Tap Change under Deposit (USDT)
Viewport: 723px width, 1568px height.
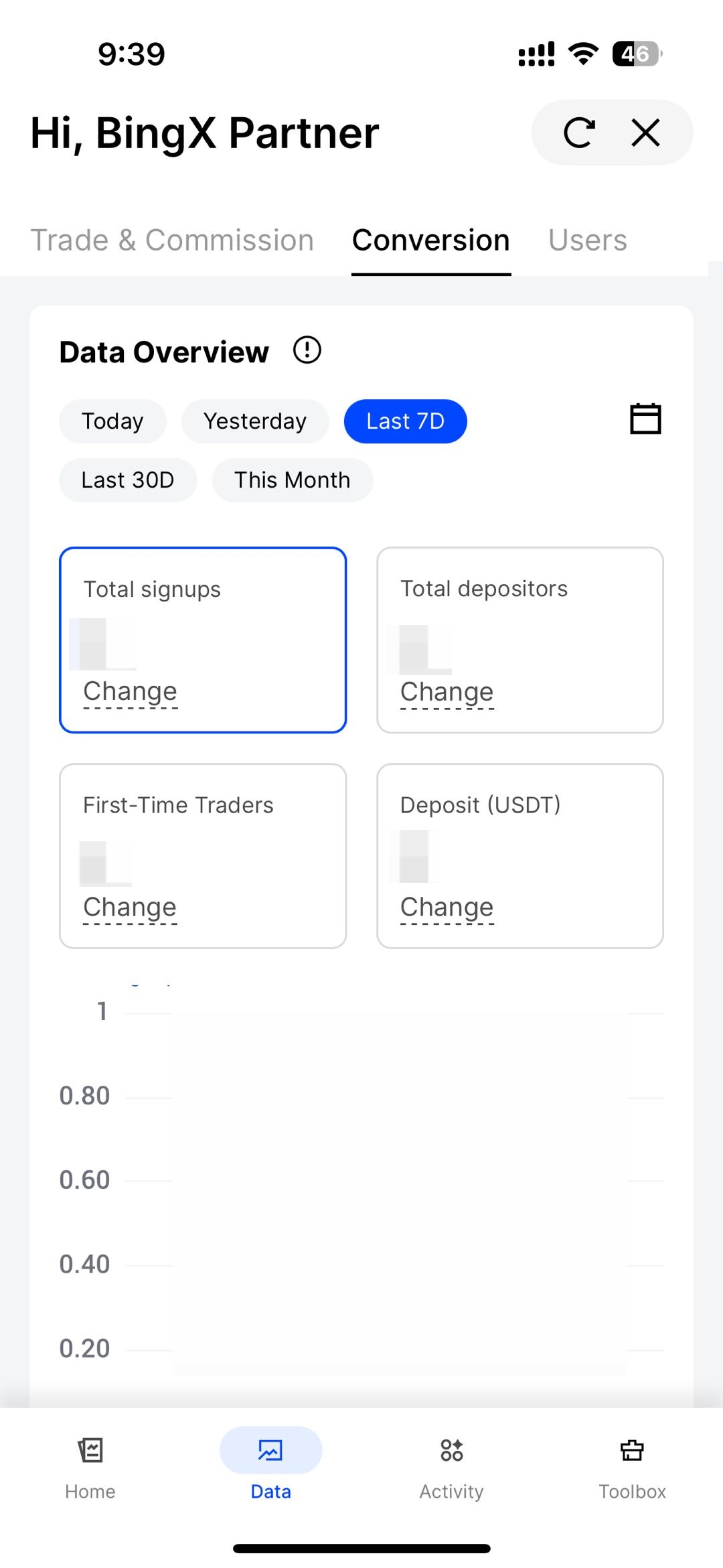coord(447,907)
